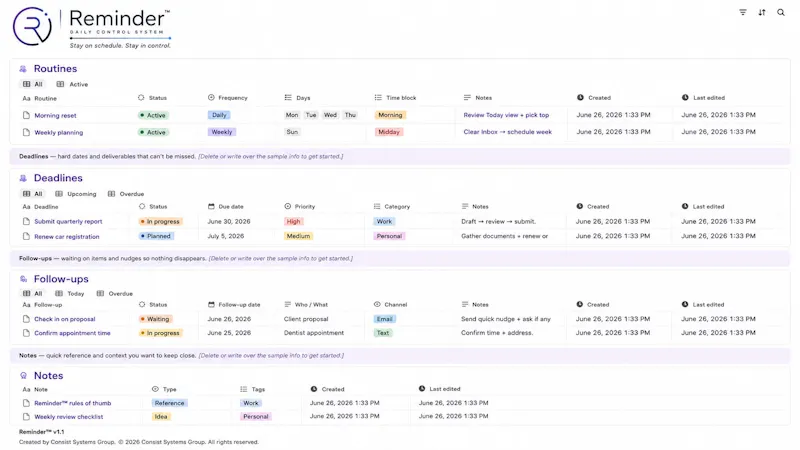Switch to Upcoming tab in Deadlines
The image size is (800, 450).
point(76,194)
